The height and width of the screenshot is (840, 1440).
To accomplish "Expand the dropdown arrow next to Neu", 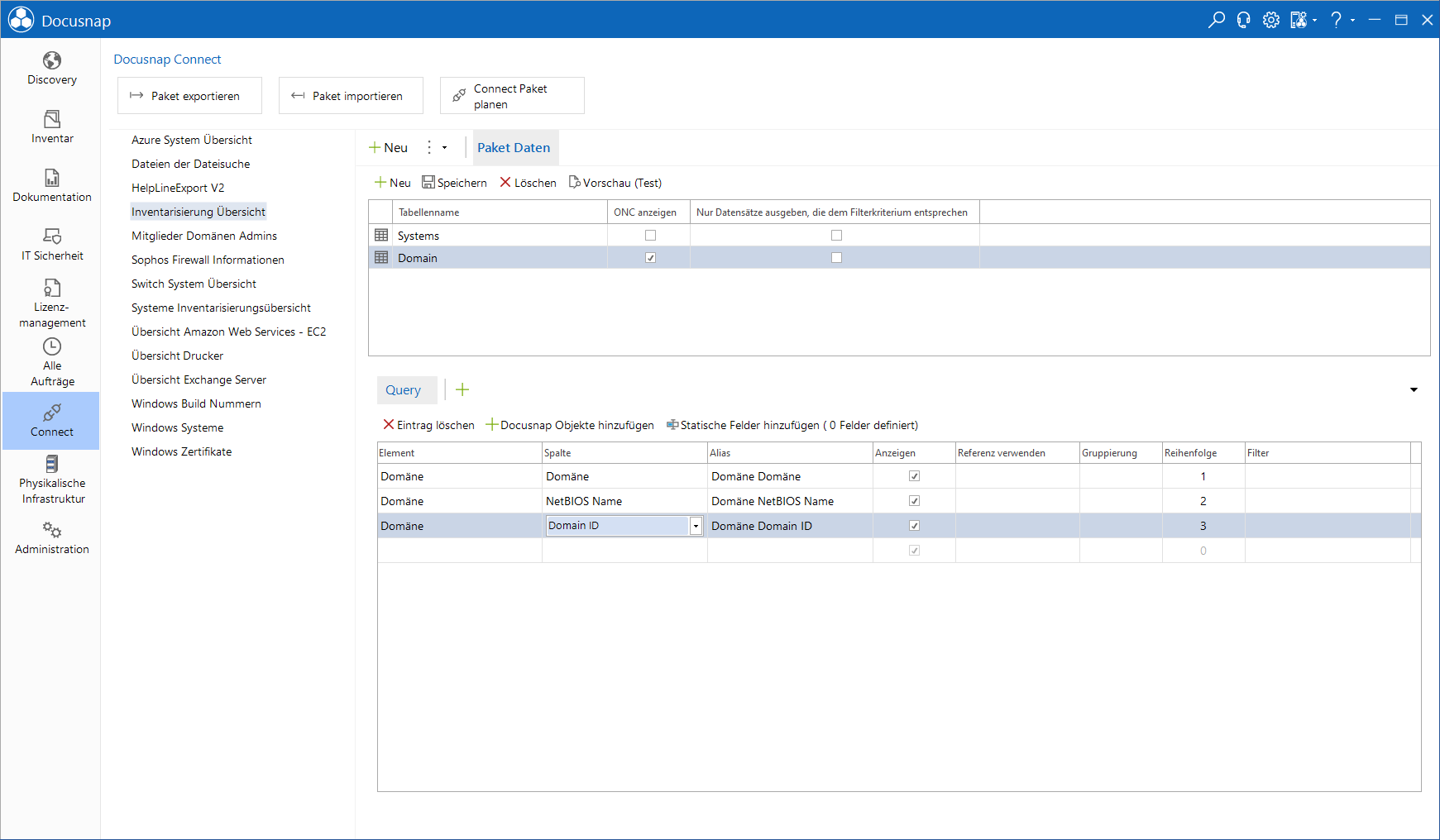I will (x=444, y=148).
